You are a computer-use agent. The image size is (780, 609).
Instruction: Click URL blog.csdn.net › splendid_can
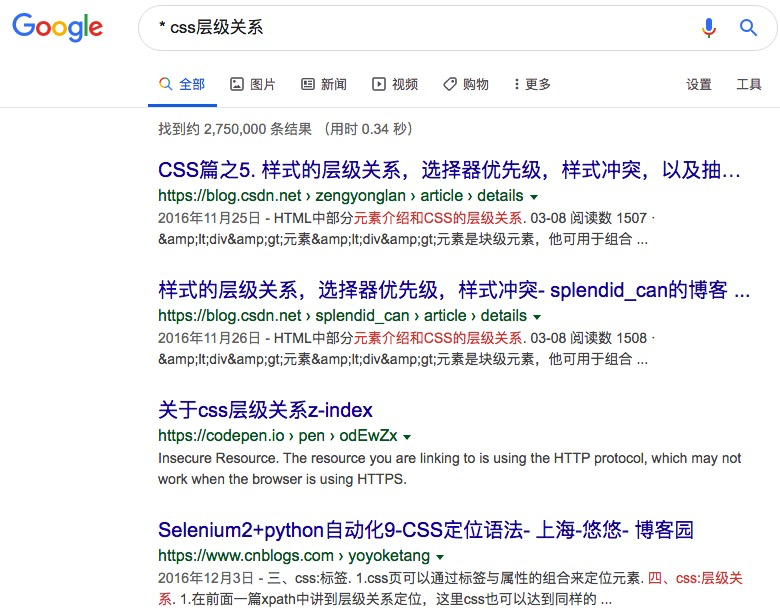click(342, 315)
